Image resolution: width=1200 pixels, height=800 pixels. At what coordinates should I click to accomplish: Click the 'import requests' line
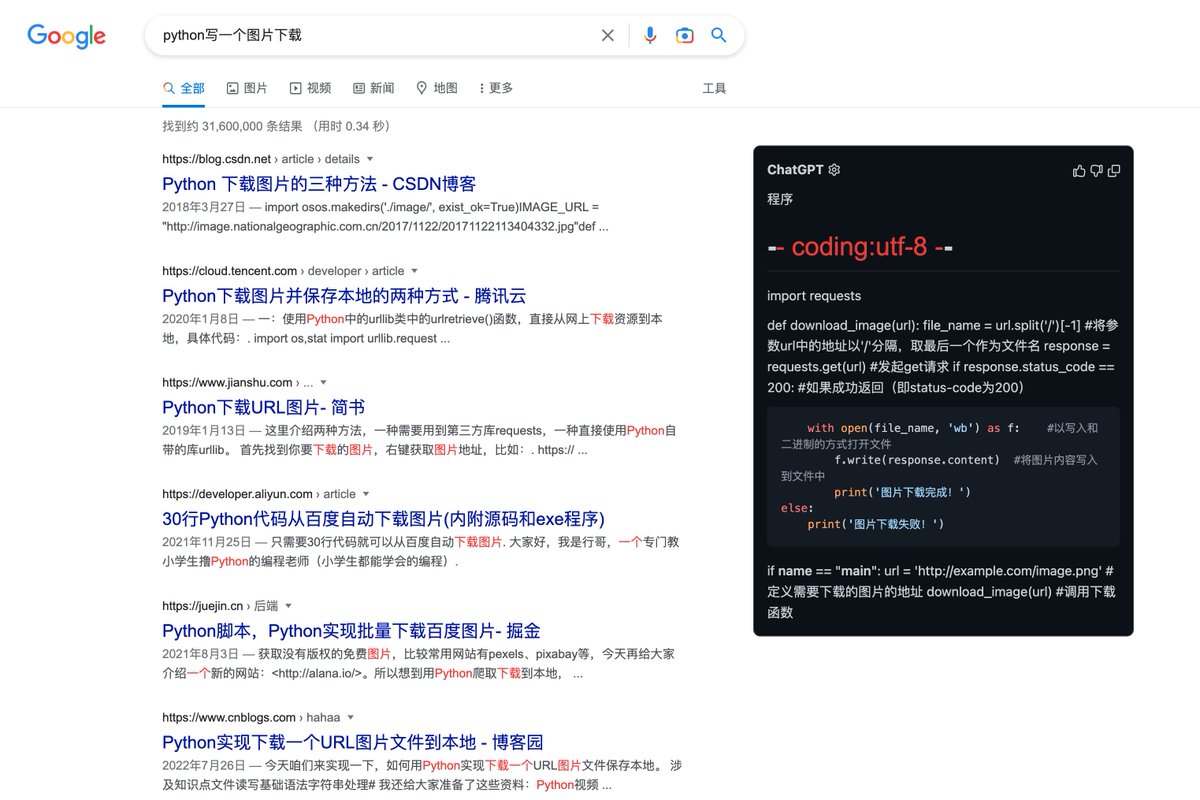tap(814, 296)
